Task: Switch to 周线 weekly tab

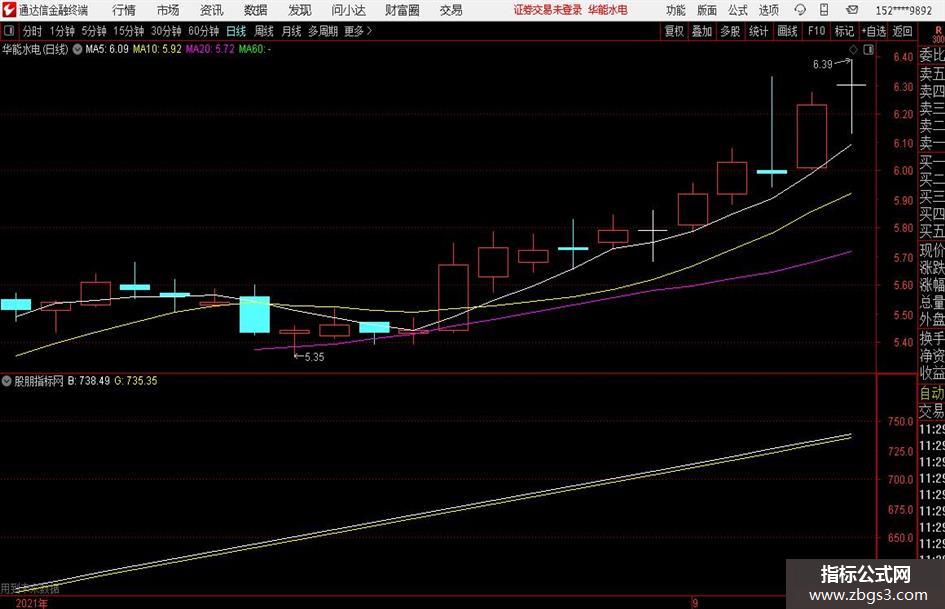Action: coord(263,31)
